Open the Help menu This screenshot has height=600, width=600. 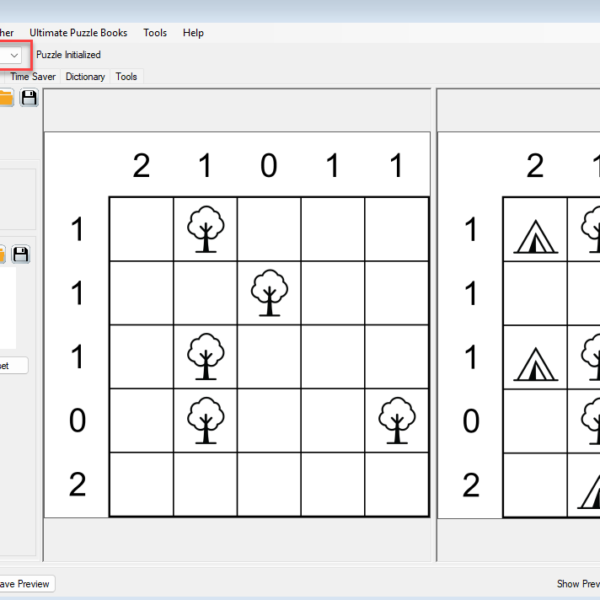(x=193, y=33)
